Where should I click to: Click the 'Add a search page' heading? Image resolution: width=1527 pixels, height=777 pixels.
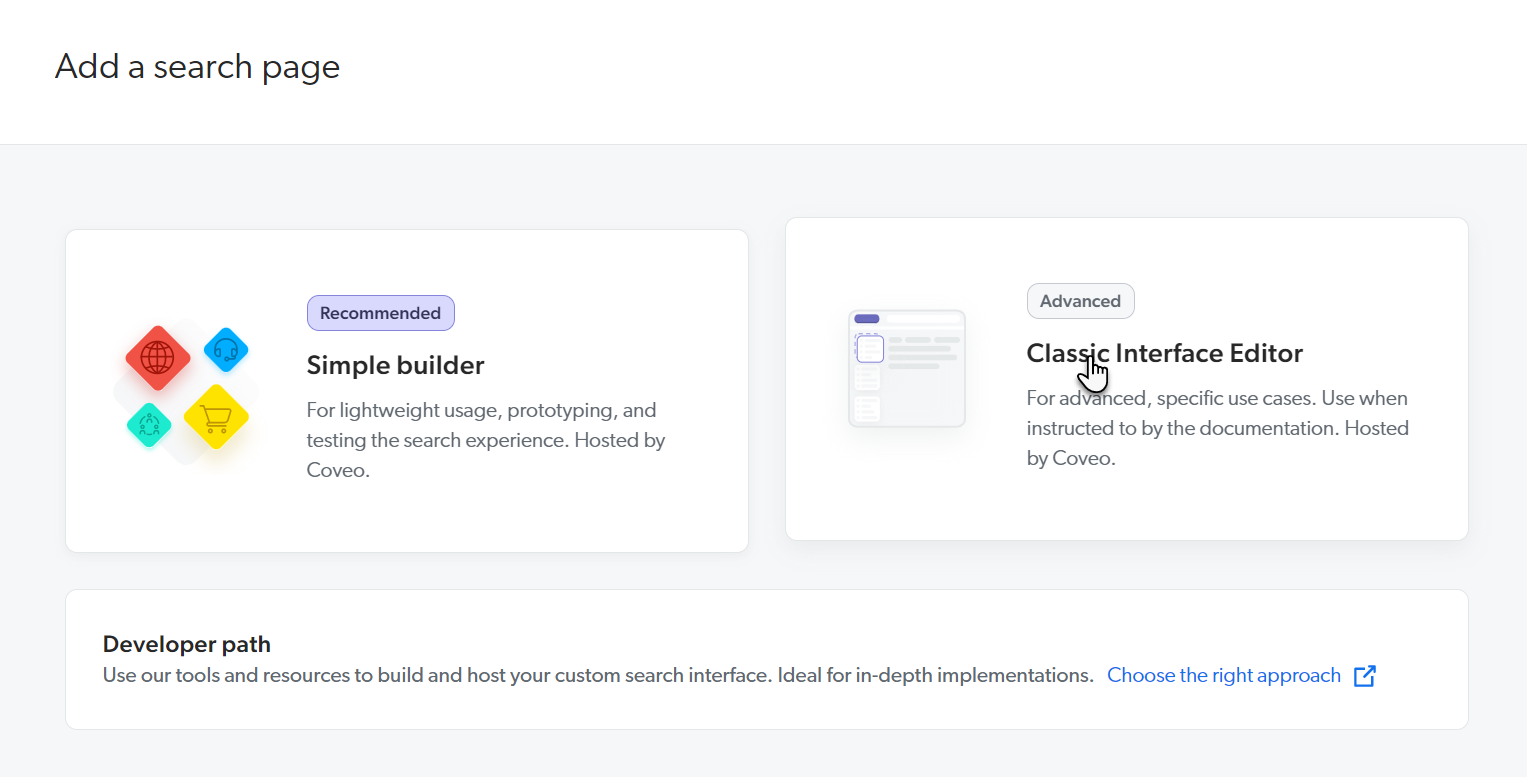(x=198, y=66)
